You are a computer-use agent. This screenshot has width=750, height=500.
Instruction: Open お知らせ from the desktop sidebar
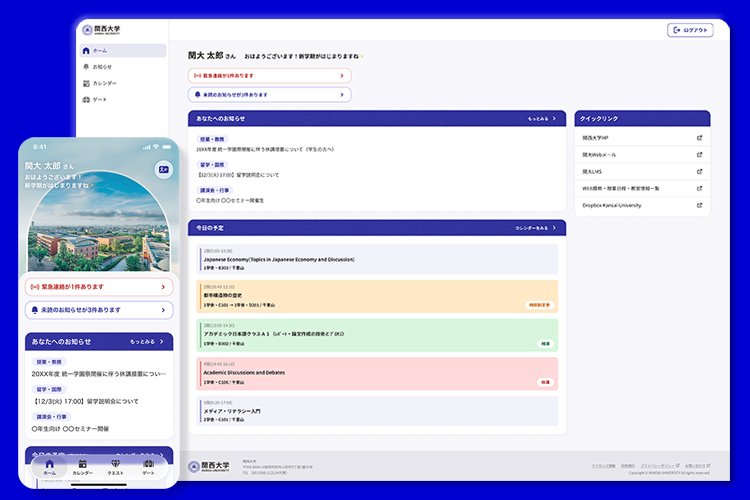[x=123, y=67]
